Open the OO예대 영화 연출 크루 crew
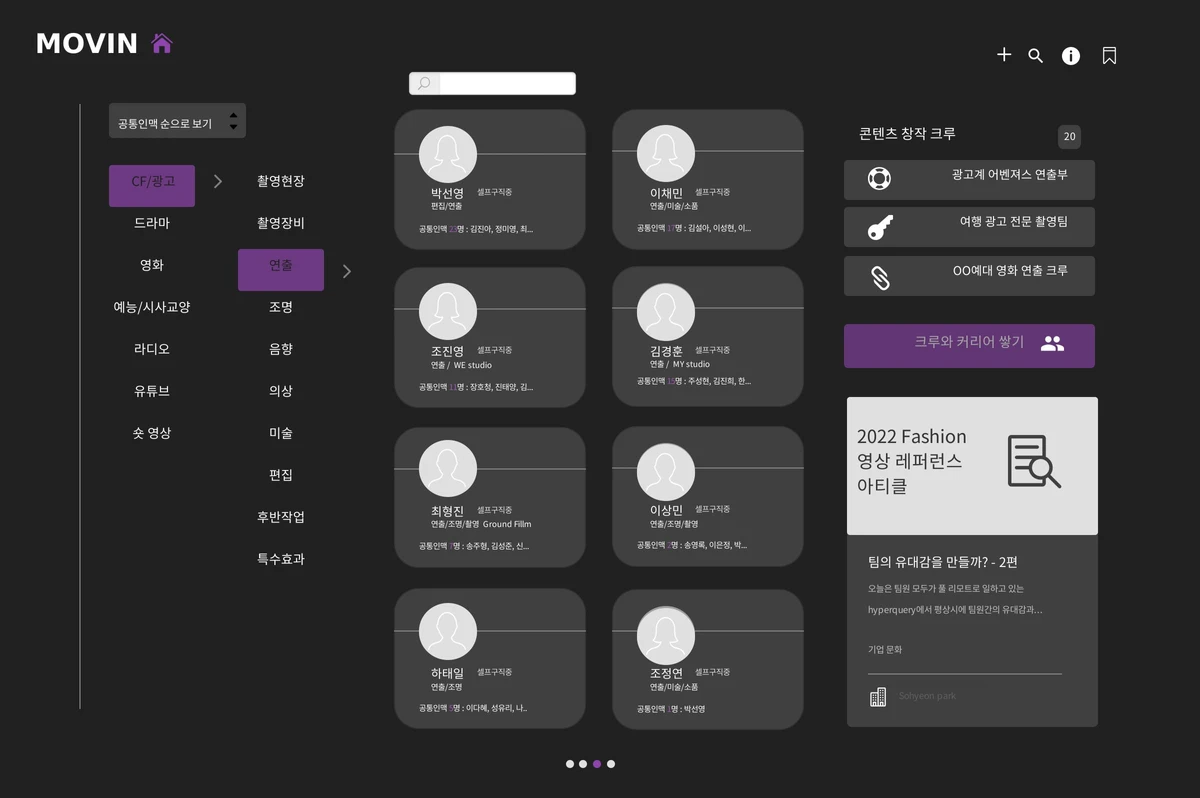The width and height of the screenshot is (1200, 798). pos(969,276)
